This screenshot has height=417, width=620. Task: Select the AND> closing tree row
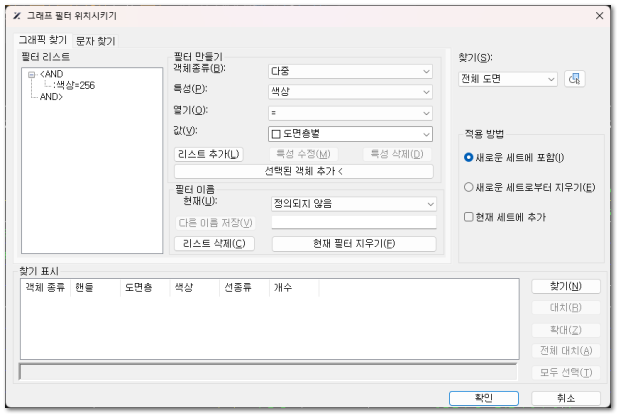[x=51, y=96]
